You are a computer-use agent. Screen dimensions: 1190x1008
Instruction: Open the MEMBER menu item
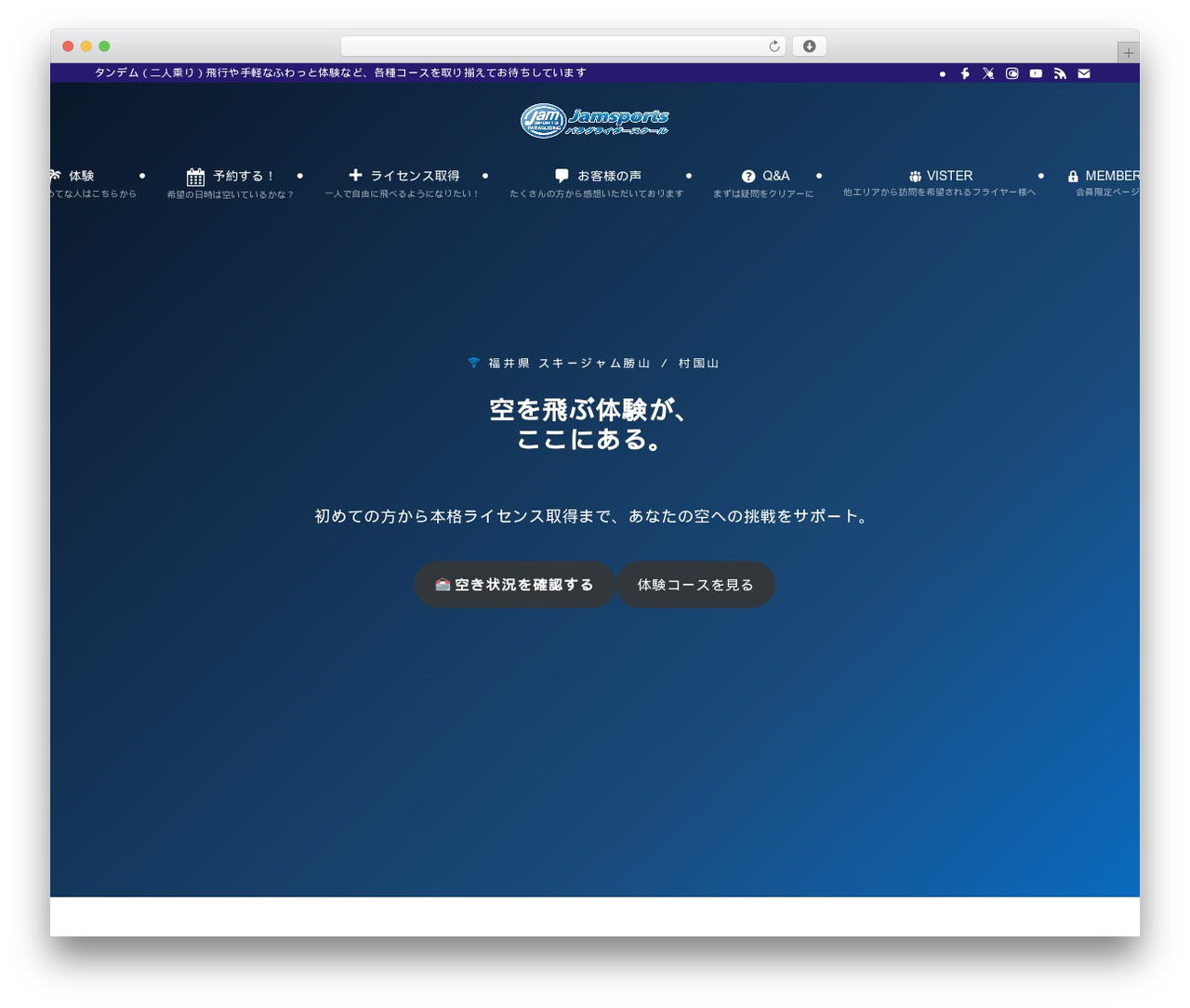click(x=1112, y=176)
